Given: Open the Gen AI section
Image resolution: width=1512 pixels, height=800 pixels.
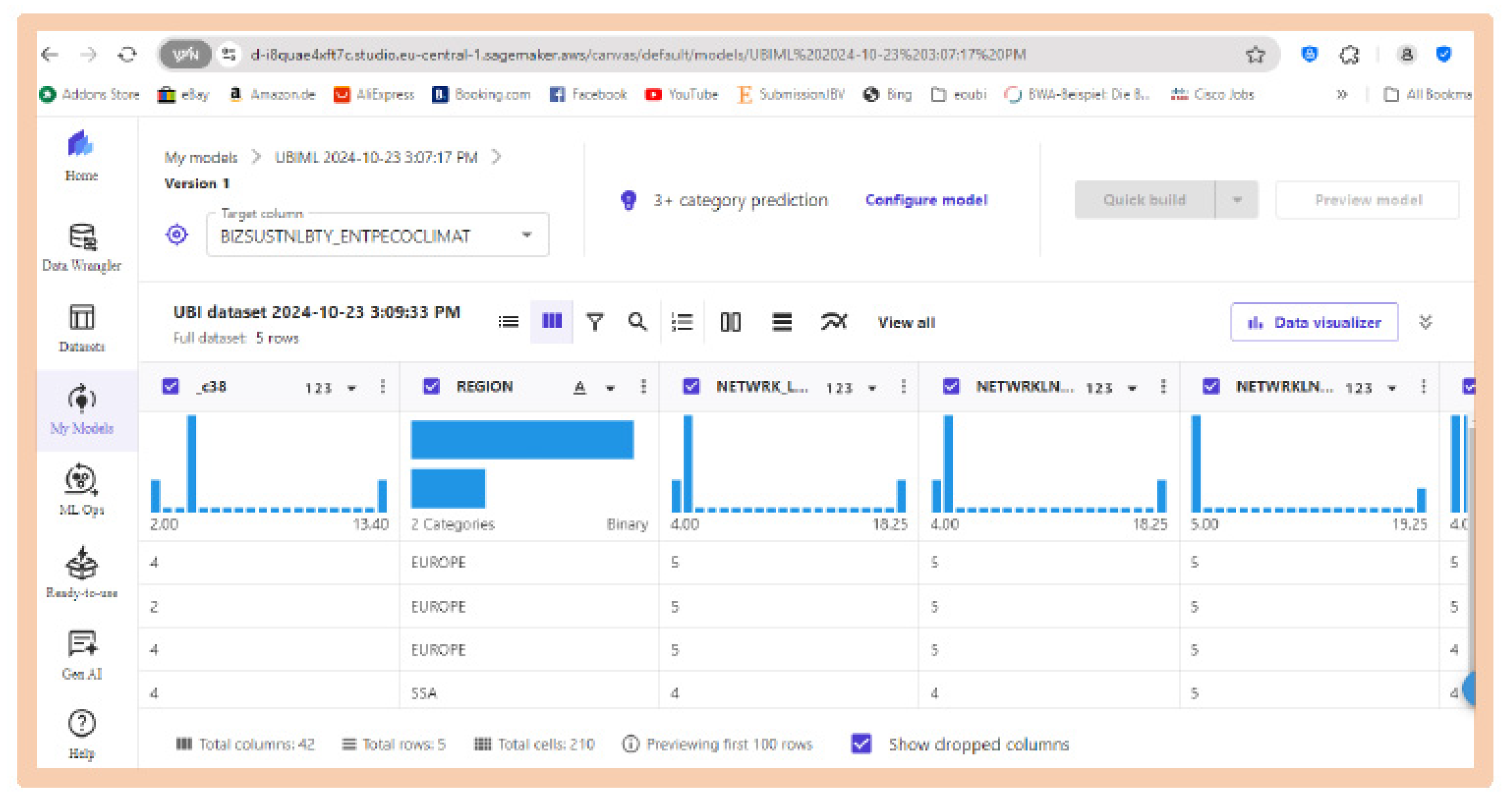Looking at the screenshot, I should [82, 646].
